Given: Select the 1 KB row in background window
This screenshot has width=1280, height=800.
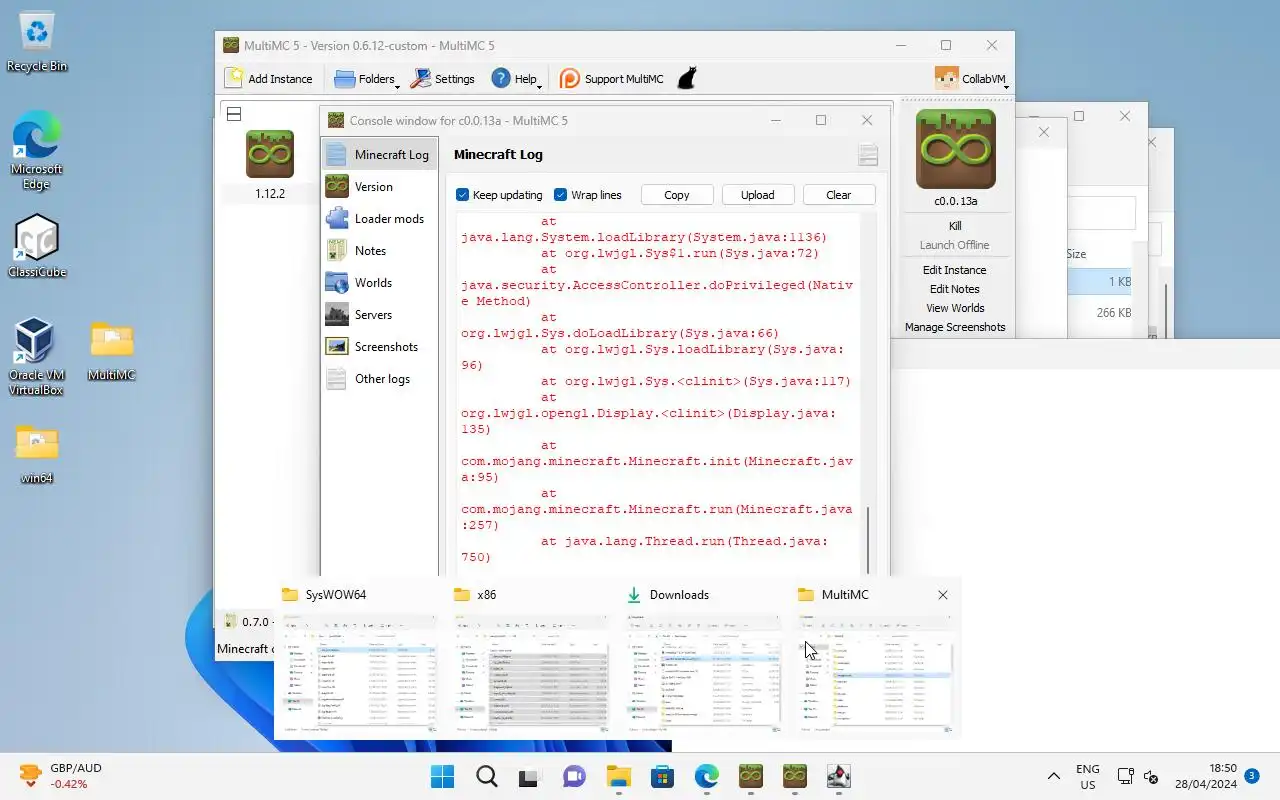Looking at the screenshot, I should coord(1099,282).
